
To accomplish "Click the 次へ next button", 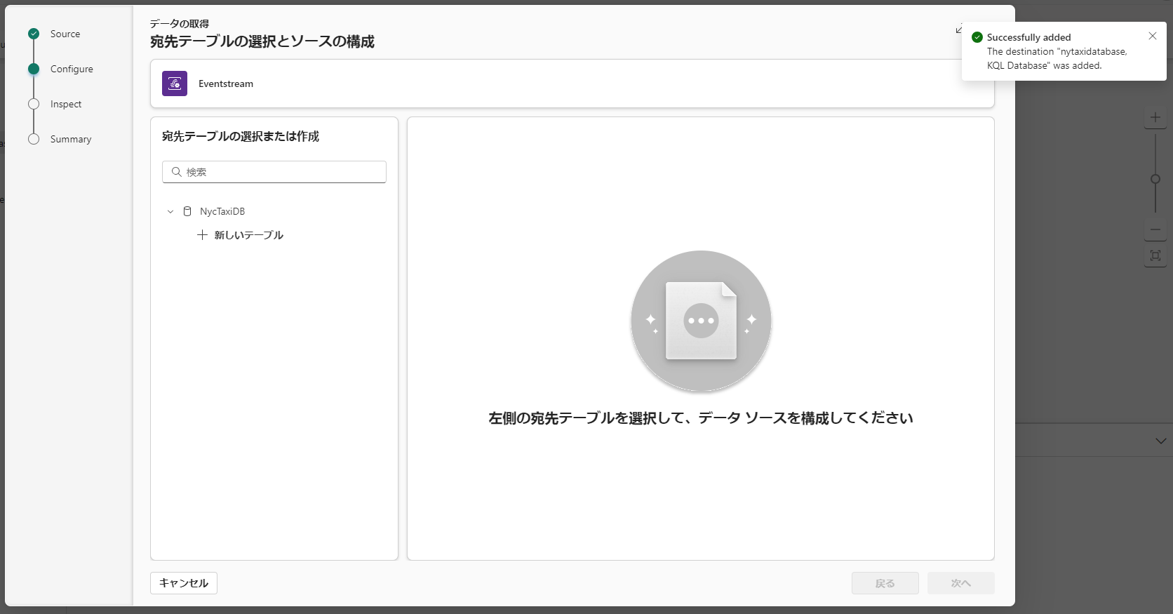I will (961, 583).
